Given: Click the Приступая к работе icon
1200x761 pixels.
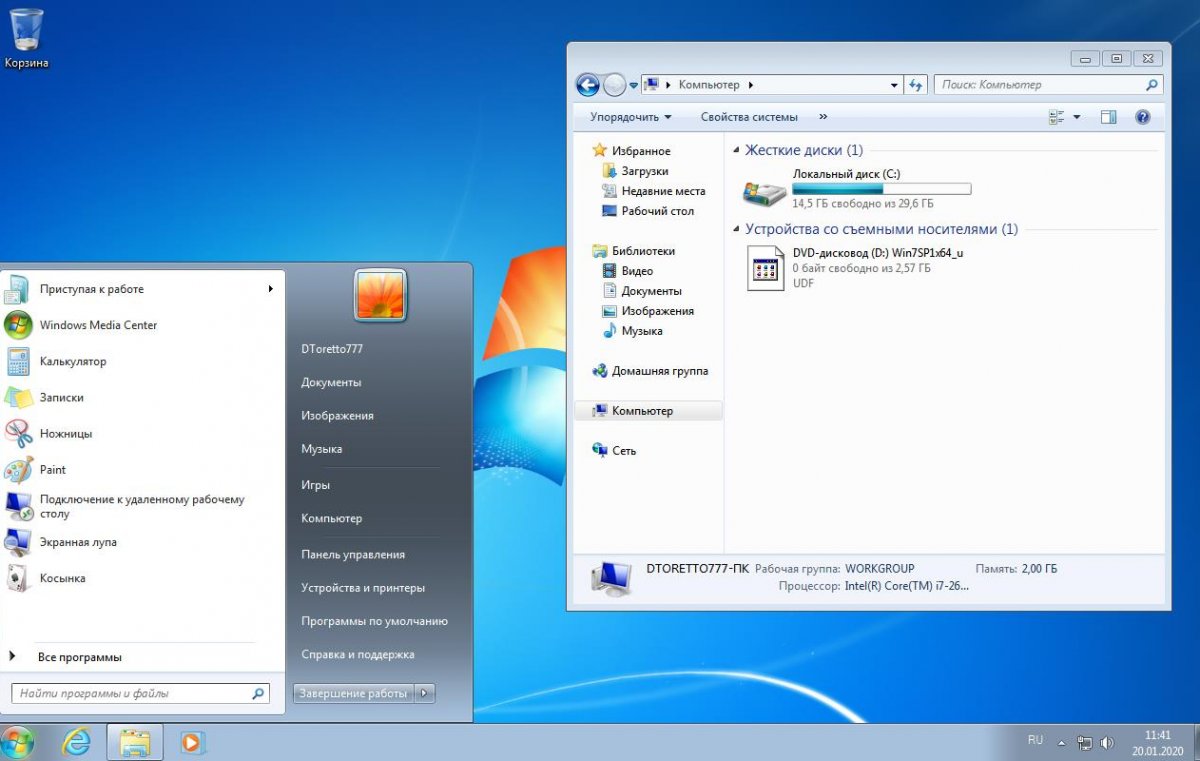Looking at the screenshot, I should (18, 289).
